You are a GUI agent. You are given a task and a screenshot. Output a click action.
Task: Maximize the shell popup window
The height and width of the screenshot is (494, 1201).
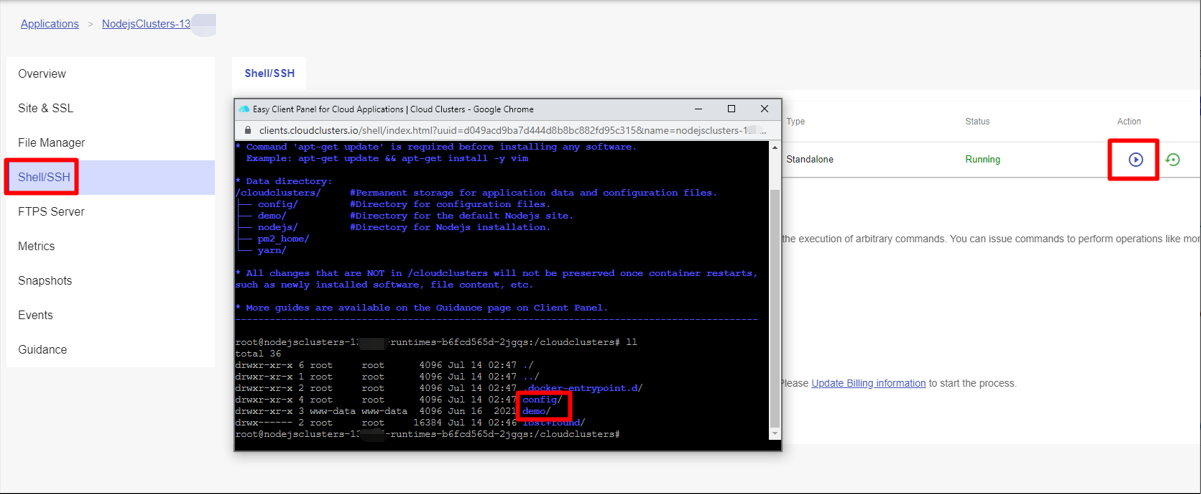[x=731, y=109]
